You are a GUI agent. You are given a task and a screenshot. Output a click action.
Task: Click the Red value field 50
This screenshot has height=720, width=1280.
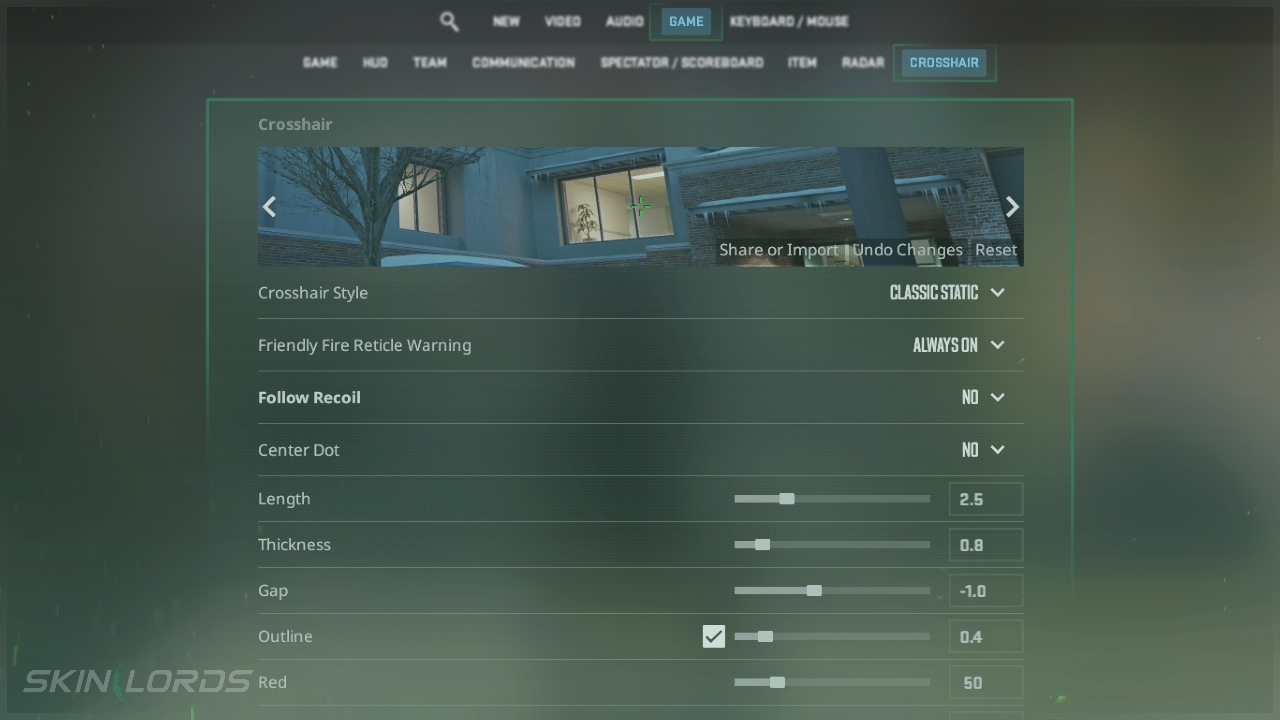click(986, 683)
